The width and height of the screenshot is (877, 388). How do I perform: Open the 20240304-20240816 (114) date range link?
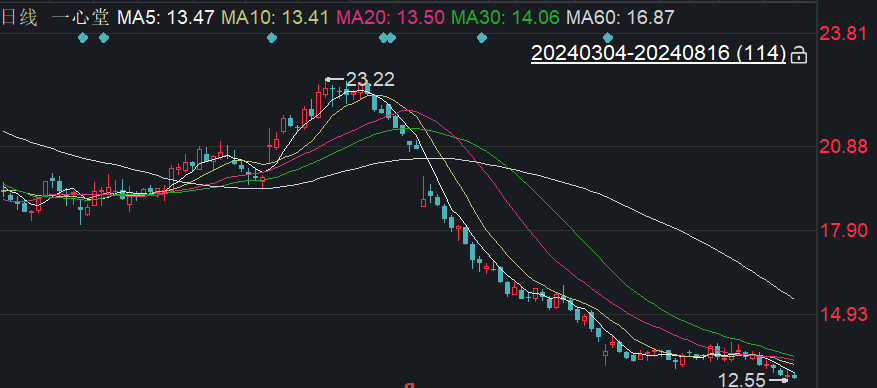point(658,53)
